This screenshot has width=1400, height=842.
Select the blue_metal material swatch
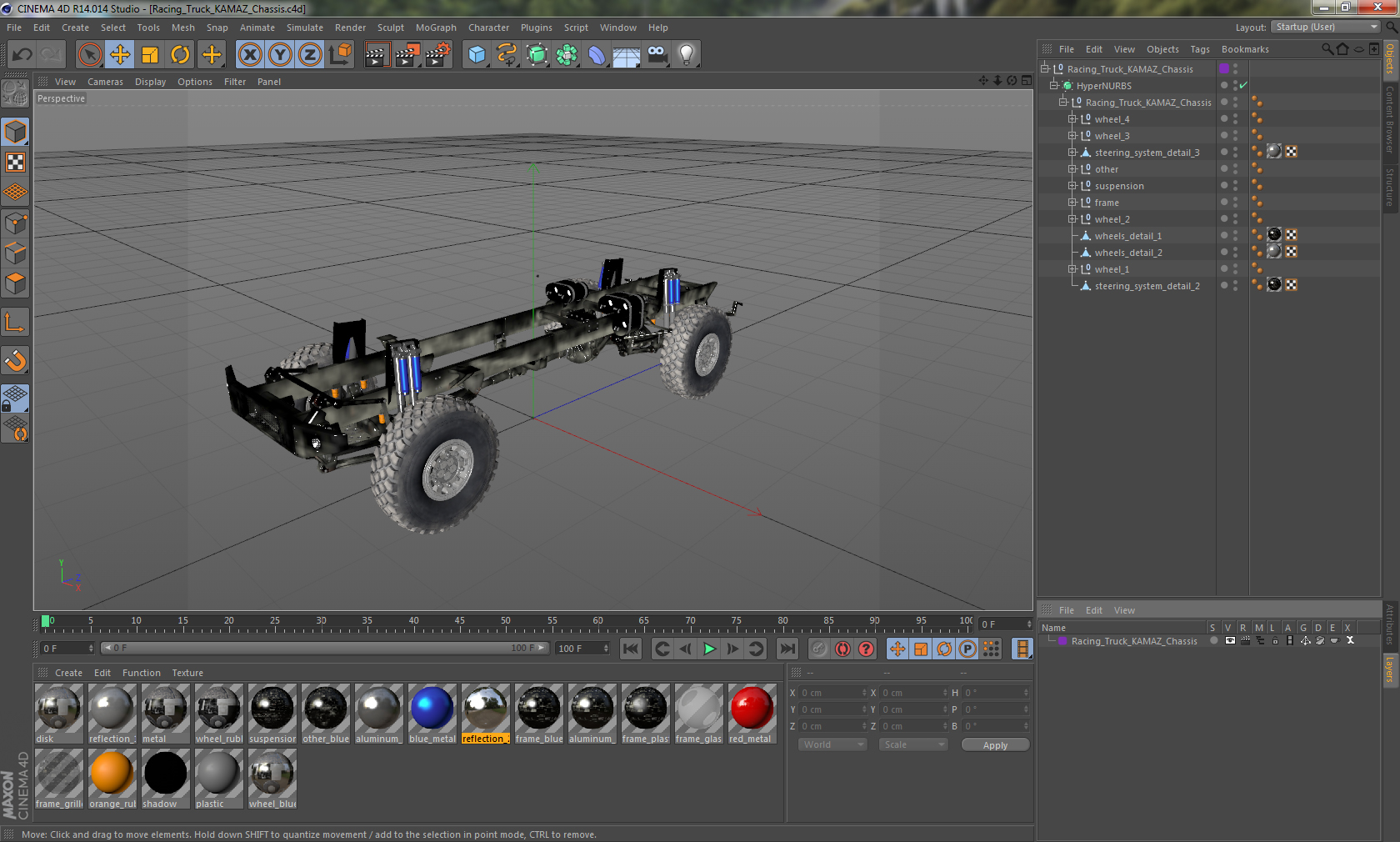click(432, 714)
